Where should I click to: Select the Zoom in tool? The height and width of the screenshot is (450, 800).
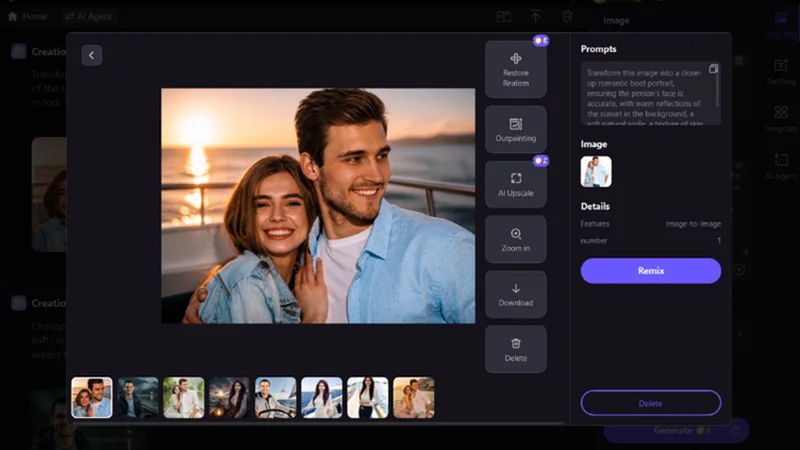point(516,239)
